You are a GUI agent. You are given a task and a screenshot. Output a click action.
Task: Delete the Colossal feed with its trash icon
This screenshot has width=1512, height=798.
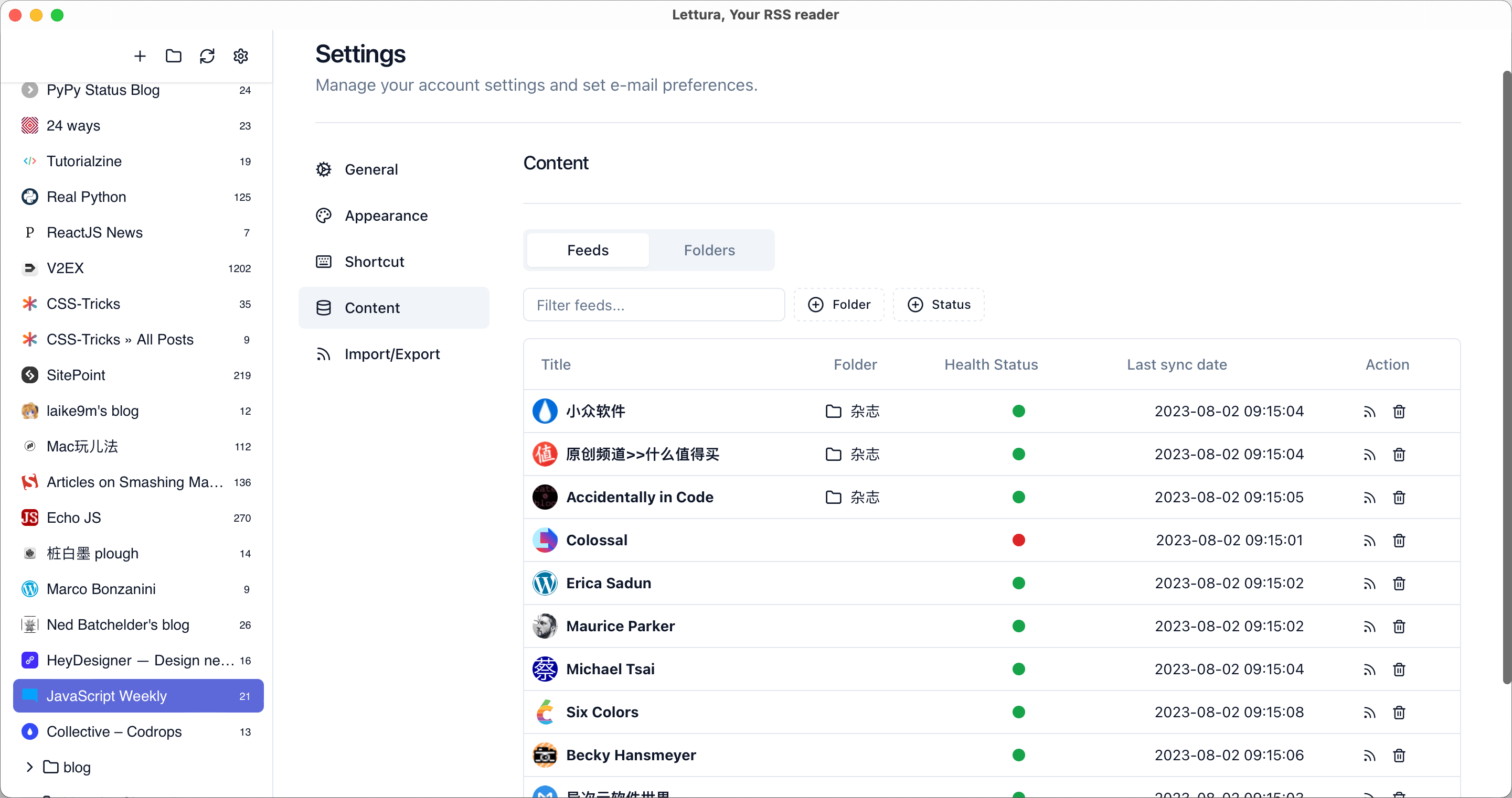(1399, 541)
